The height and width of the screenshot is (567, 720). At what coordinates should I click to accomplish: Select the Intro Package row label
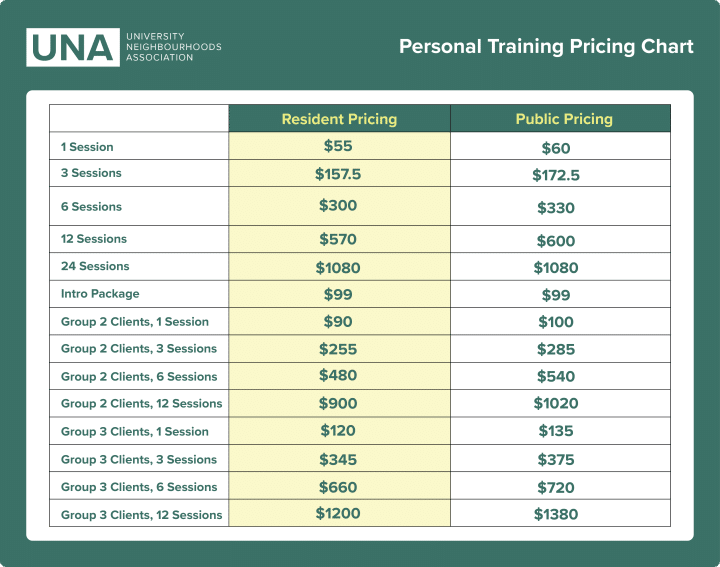coord(100,294)
